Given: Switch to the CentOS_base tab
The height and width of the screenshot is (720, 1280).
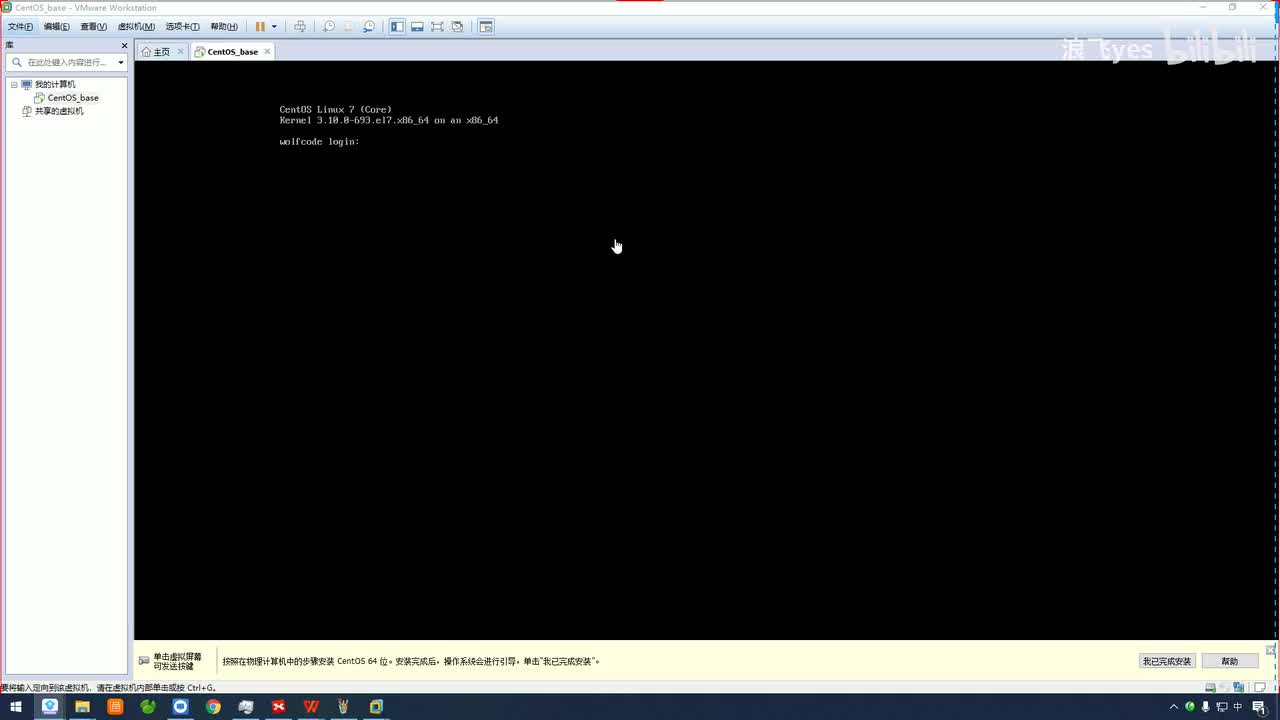Looking at the screenshot, I should pos(233,52).
